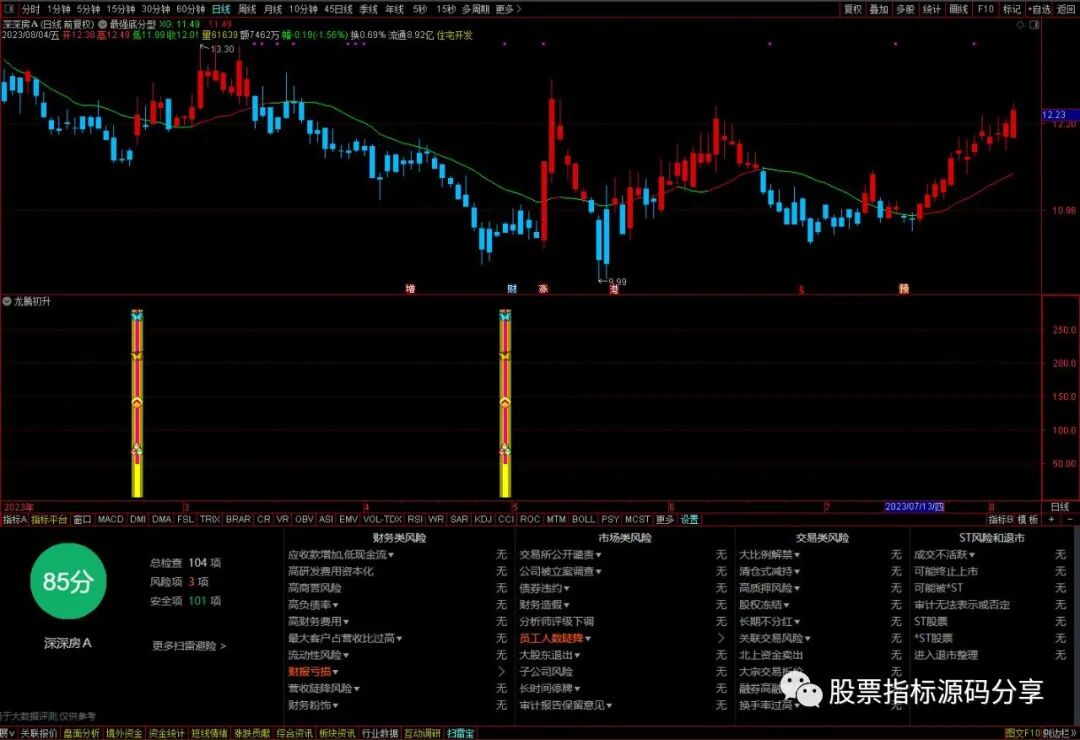Click 窗口 in indicator bar

pos(82,520)
